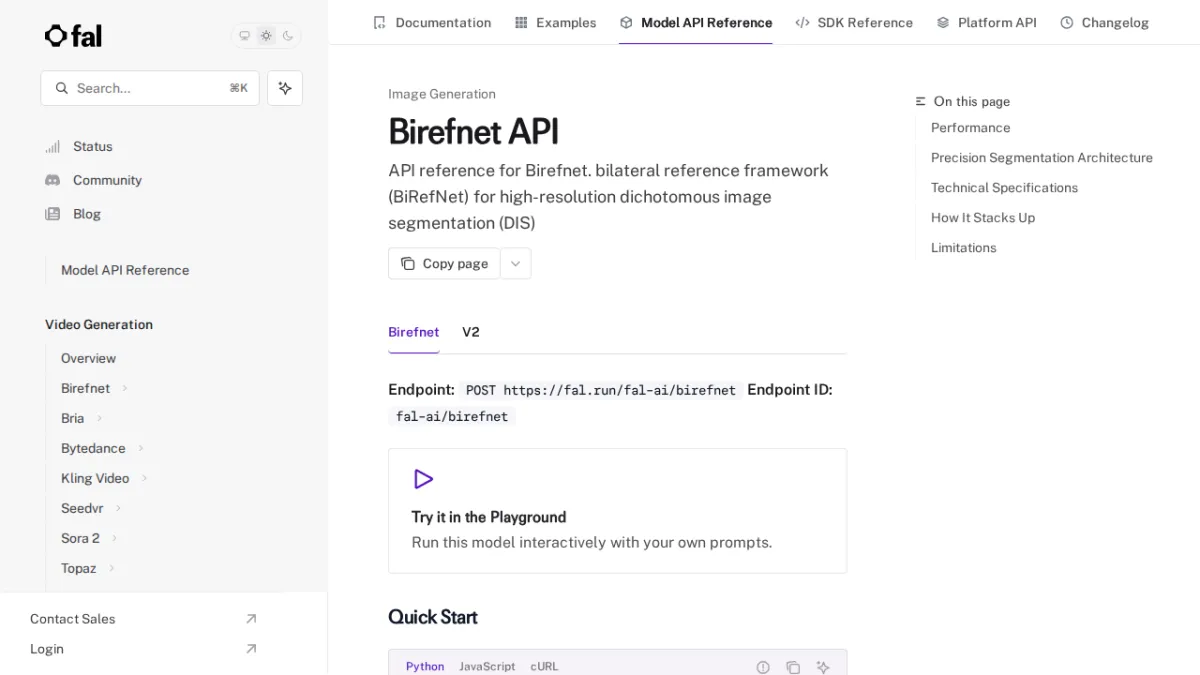This screenshot has width=1200, height=675.
Task: Click the Changelog clock icon
Action: [x=1067, y=22]
